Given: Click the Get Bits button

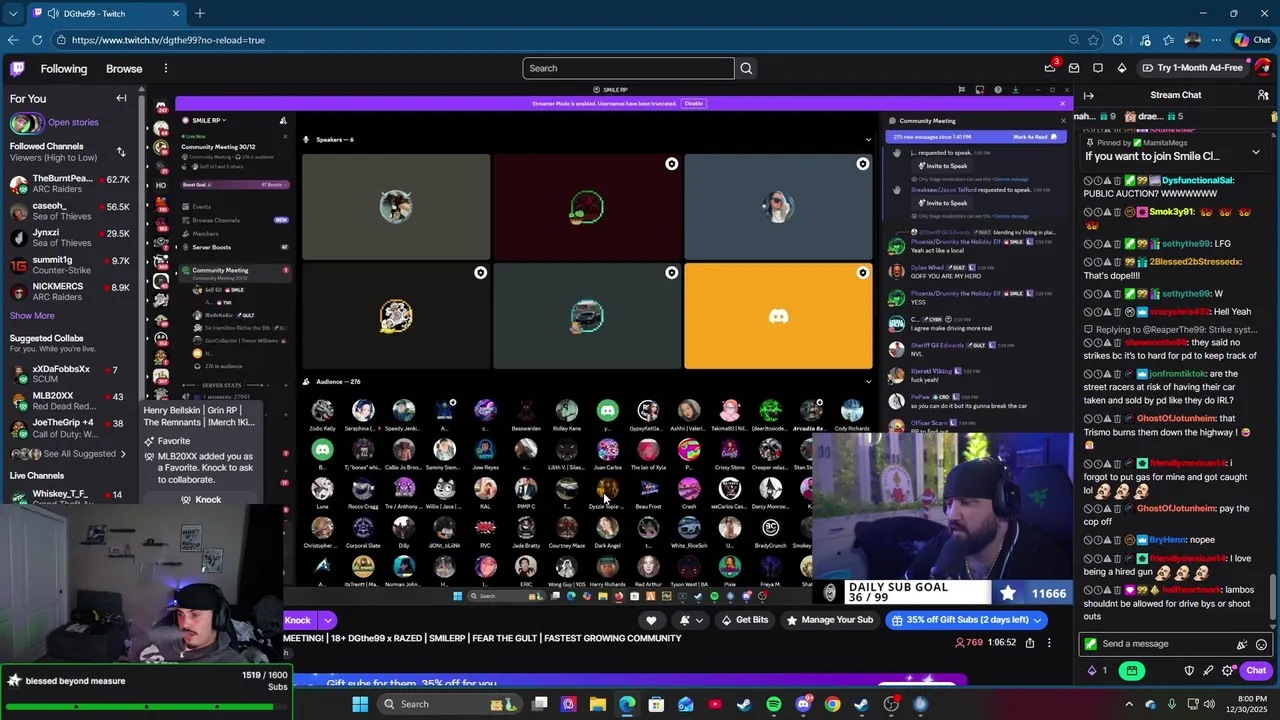Looking at the screenshot, I should [x=744, y=620].
